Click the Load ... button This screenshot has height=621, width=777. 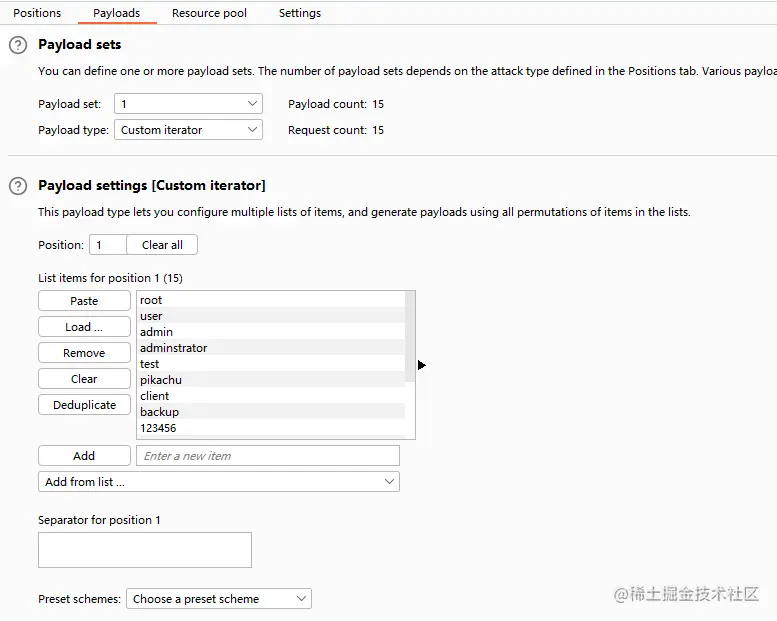point(84,327)
